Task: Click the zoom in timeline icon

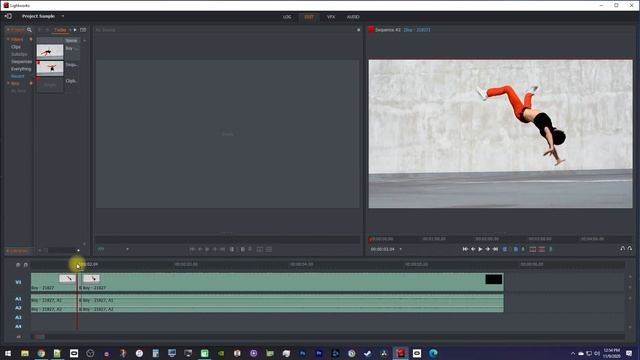Action: tap(26, 265)
